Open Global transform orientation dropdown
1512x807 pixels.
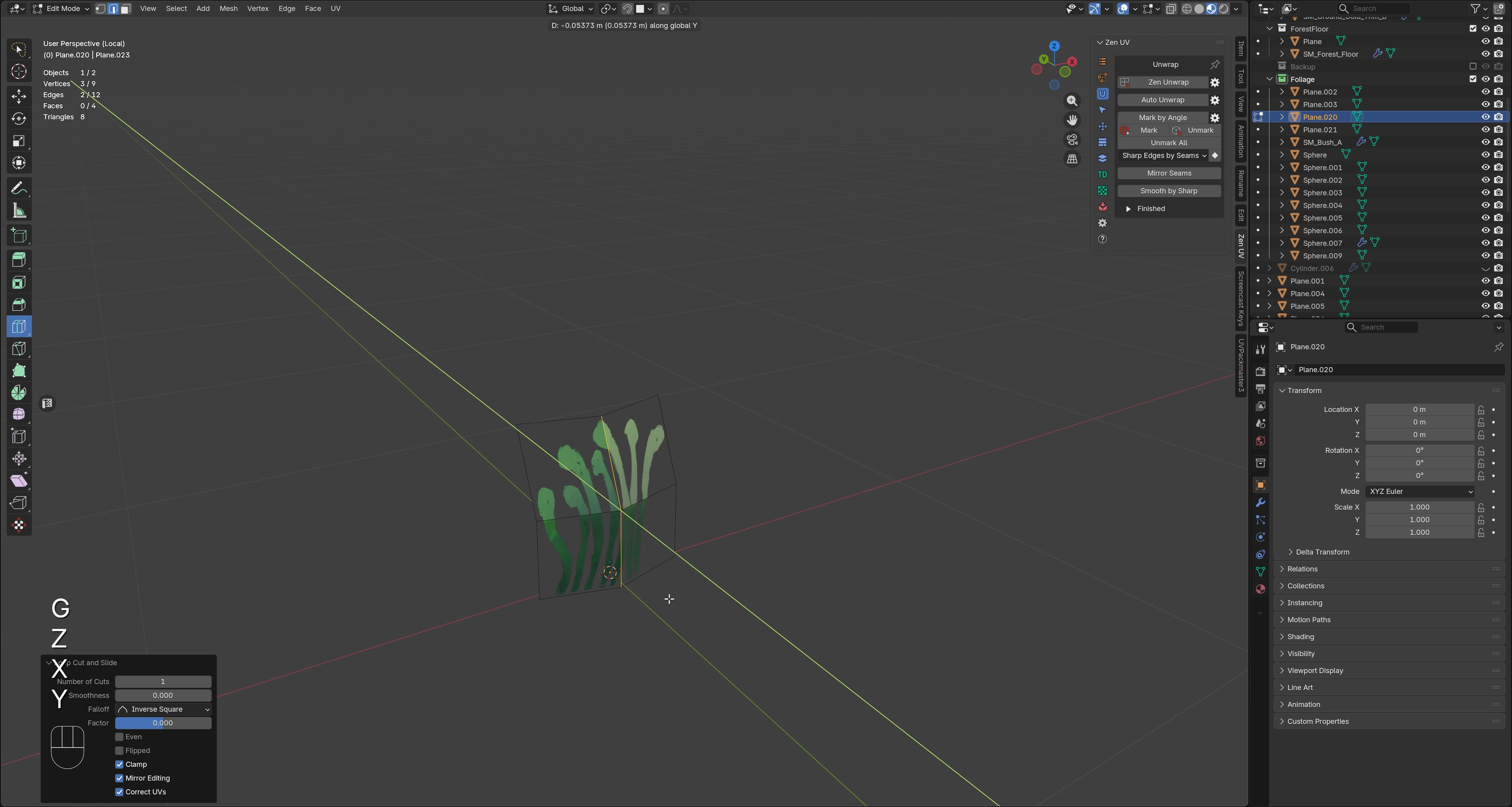pyautogui.click(x=571, y=9)
